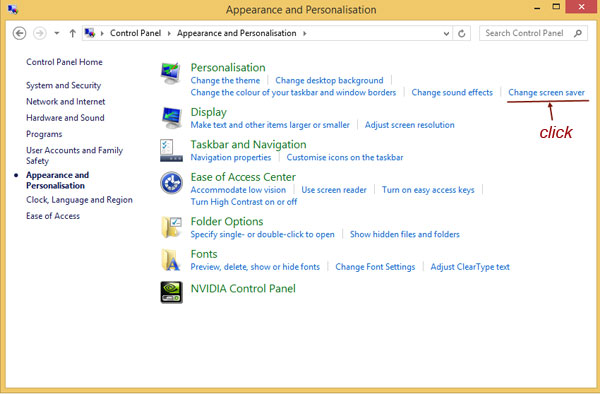Click Change Font Settings
Screen dimensions: 600x394
point(375,267)
